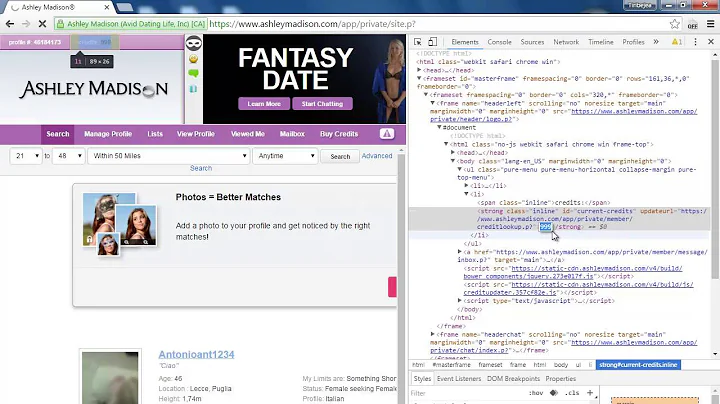Expand the script type text/javascript node
This screenshot has height=404, width=720.
[459, 301]
